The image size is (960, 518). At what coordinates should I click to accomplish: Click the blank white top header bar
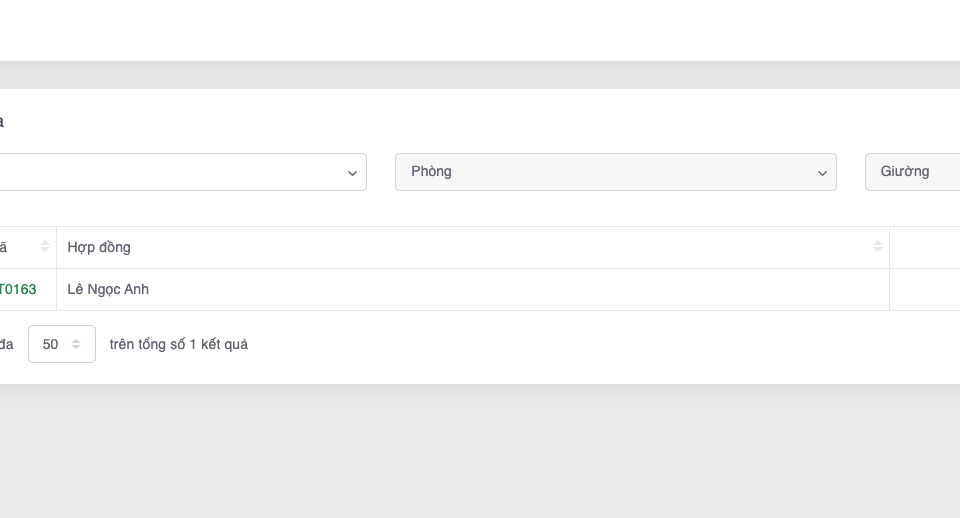[480, 30]
